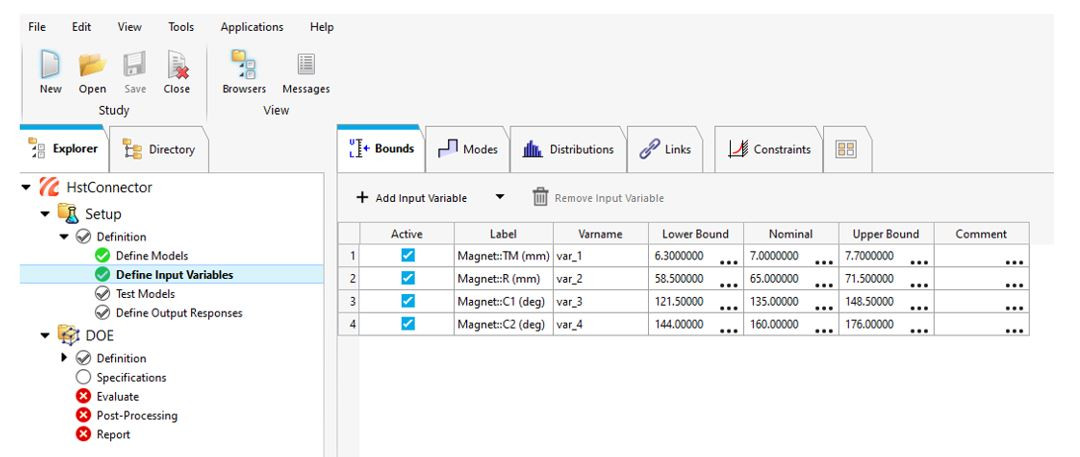Uncheck Active for Magnet::TM (mm)

click(407, 256)
